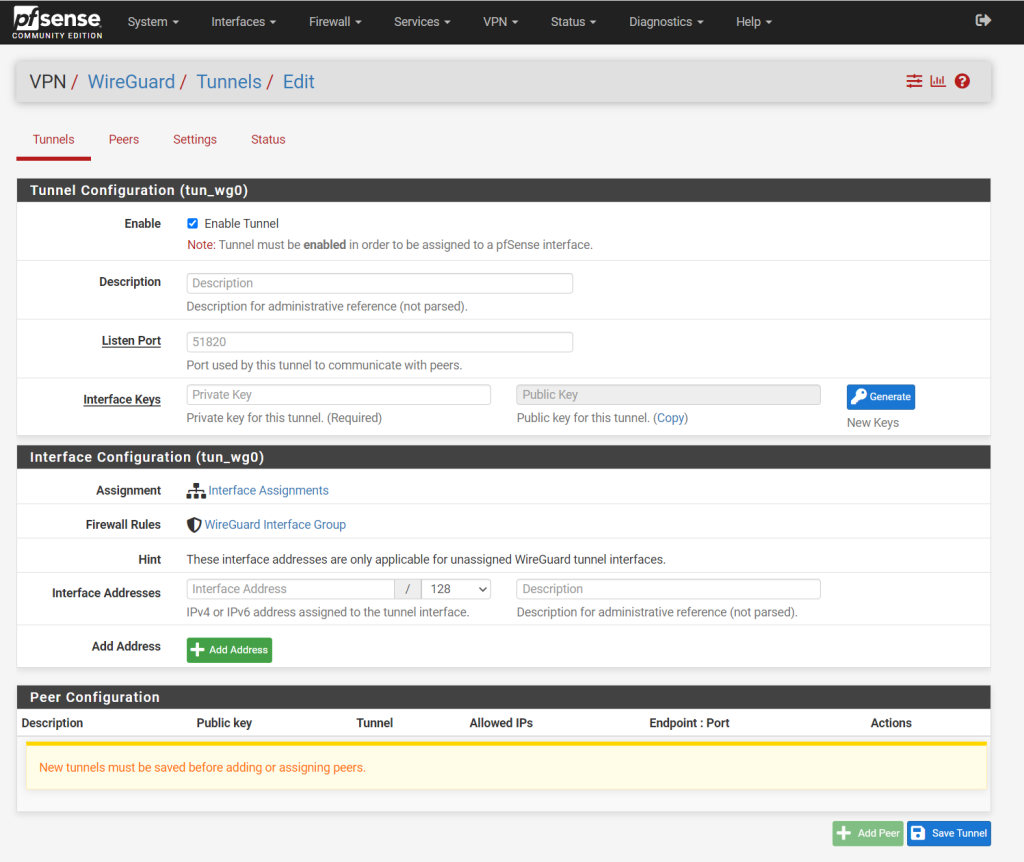
Task: Open the WireGuard Interface Group link
Action: click(275, 525)
